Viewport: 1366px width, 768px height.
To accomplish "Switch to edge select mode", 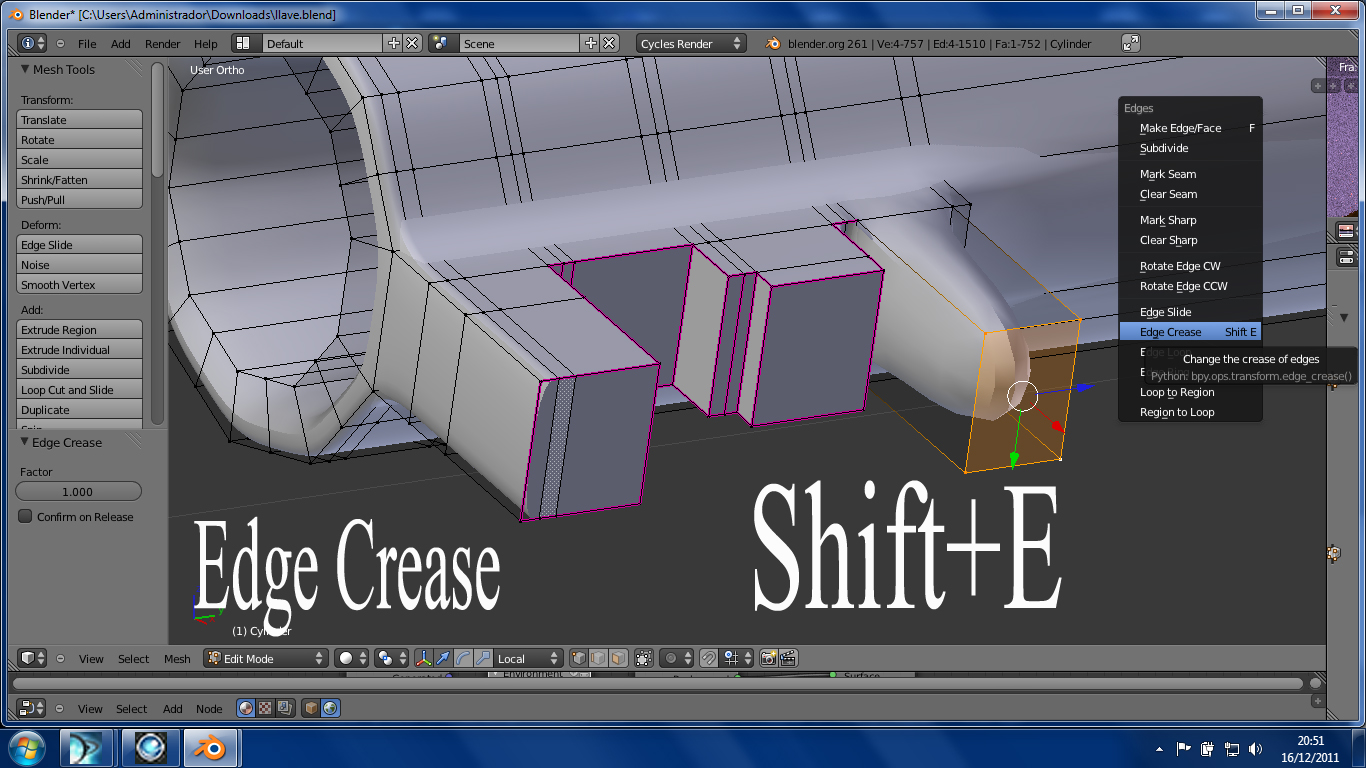I will tap(598, 658).
